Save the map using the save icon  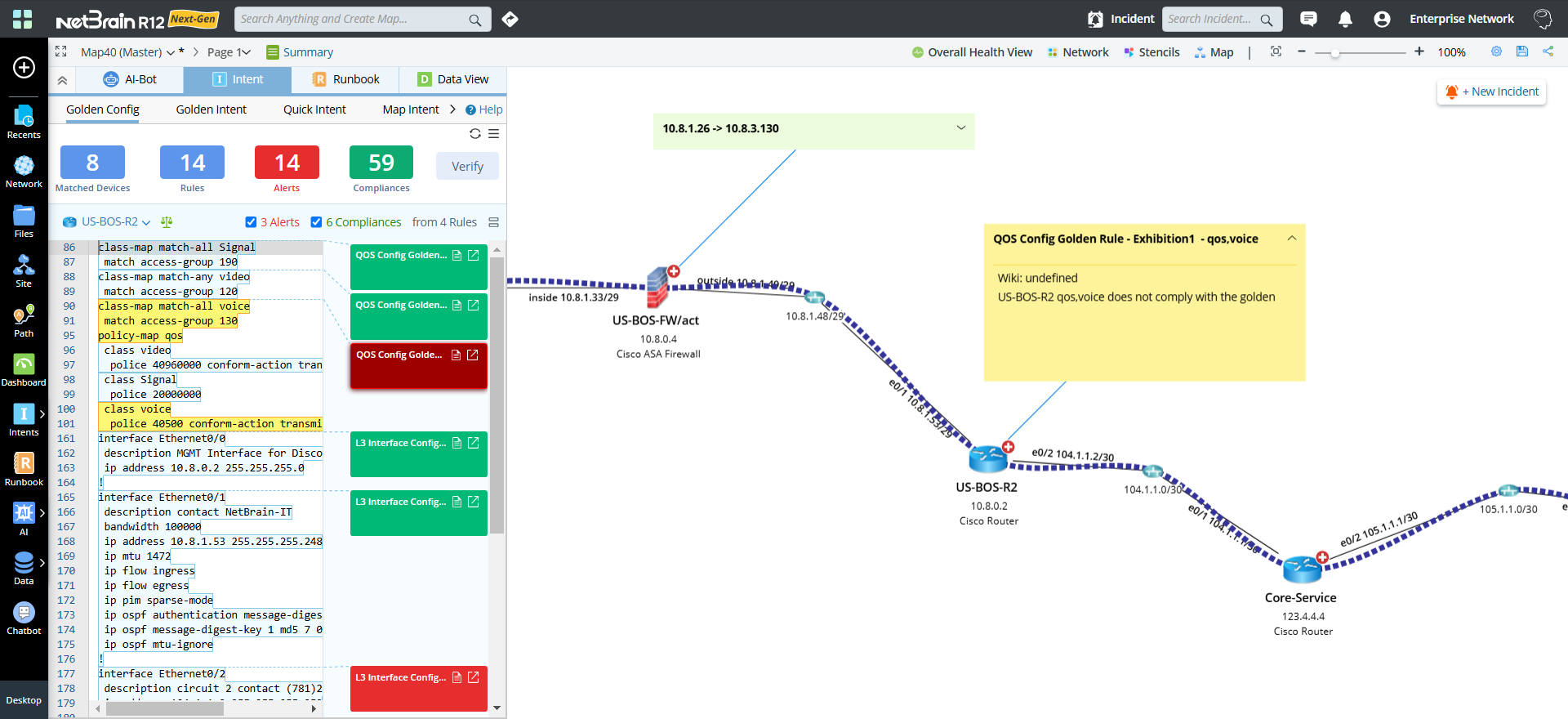point(1522,51)
